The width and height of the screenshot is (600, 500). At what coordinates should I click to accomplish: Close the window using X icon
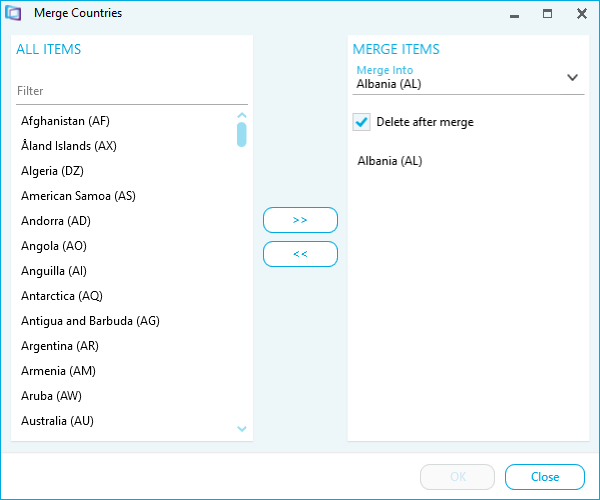(x=581, y=15)
